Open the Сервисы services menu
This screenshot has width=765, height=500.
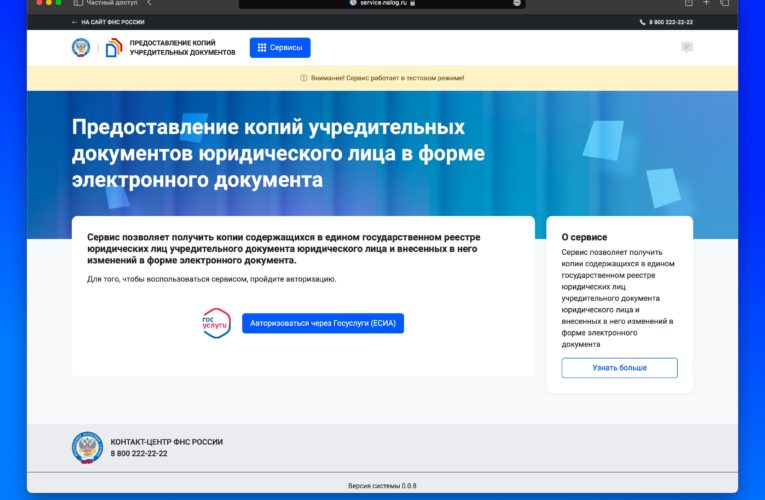[x=280, y=48]
